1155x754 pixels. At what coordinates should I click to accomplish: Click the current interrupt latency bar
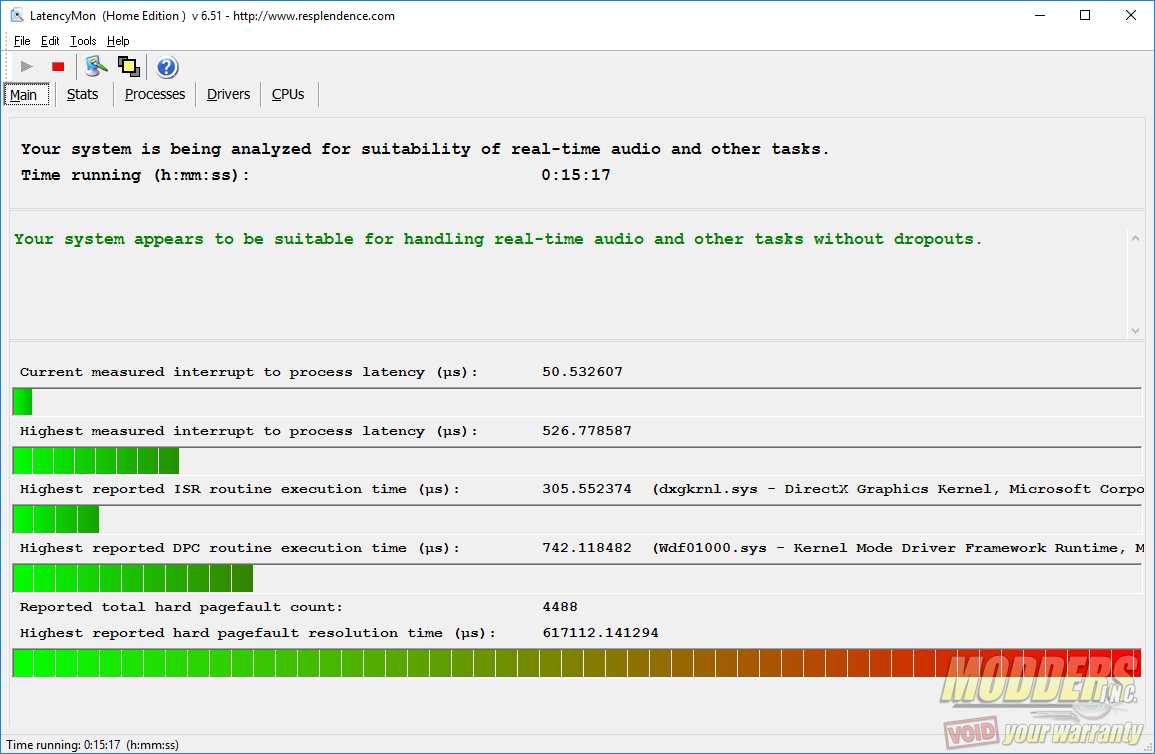tap(577, 402)
